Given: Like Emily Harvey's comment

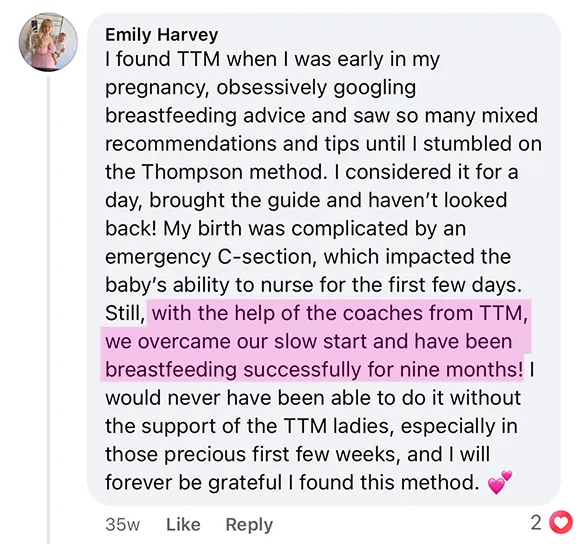Looking at the screenshot, I should 183,524.
